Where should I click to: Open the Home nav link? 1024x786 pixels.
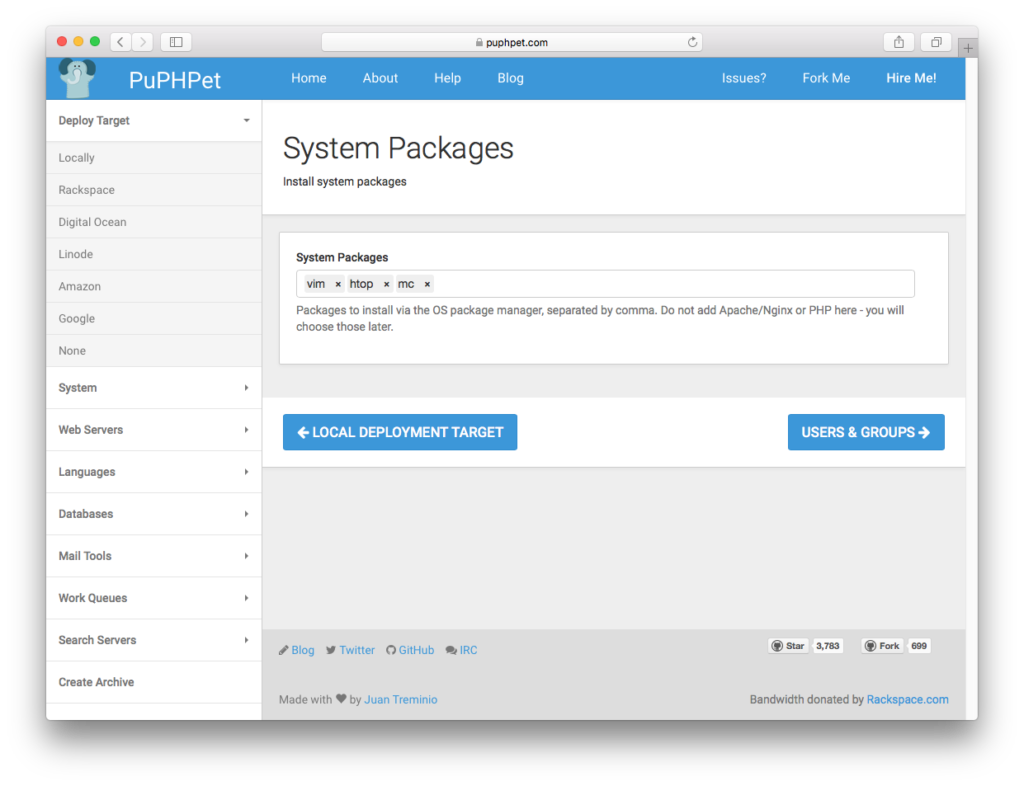[309, 78]
